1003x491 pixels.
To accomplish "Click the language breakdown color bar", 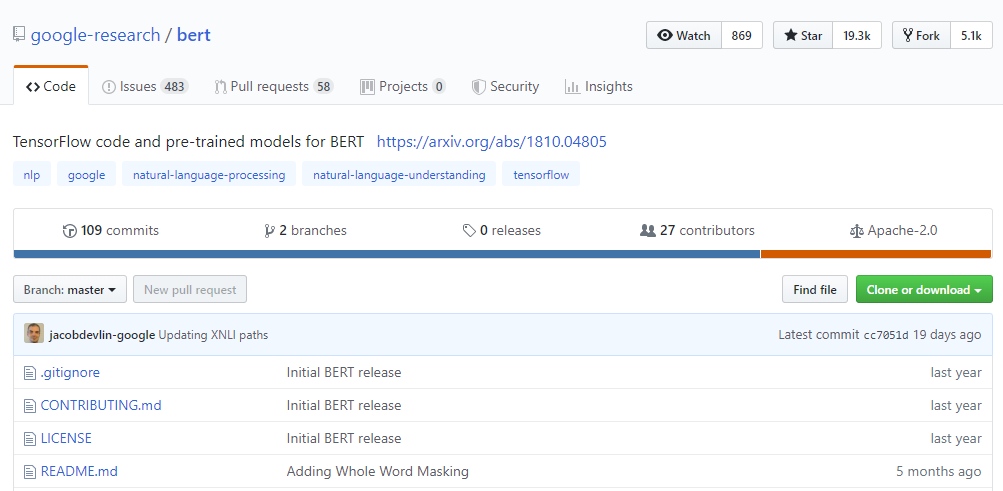I will [x=502, y=254].
